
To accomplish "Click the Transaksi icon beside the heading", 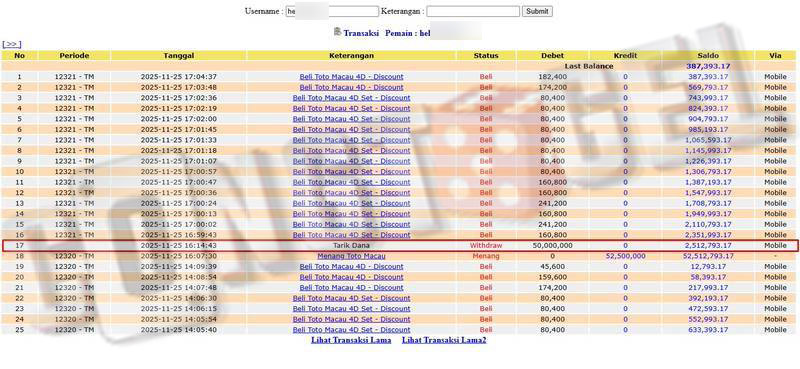I will click(337, 32).
